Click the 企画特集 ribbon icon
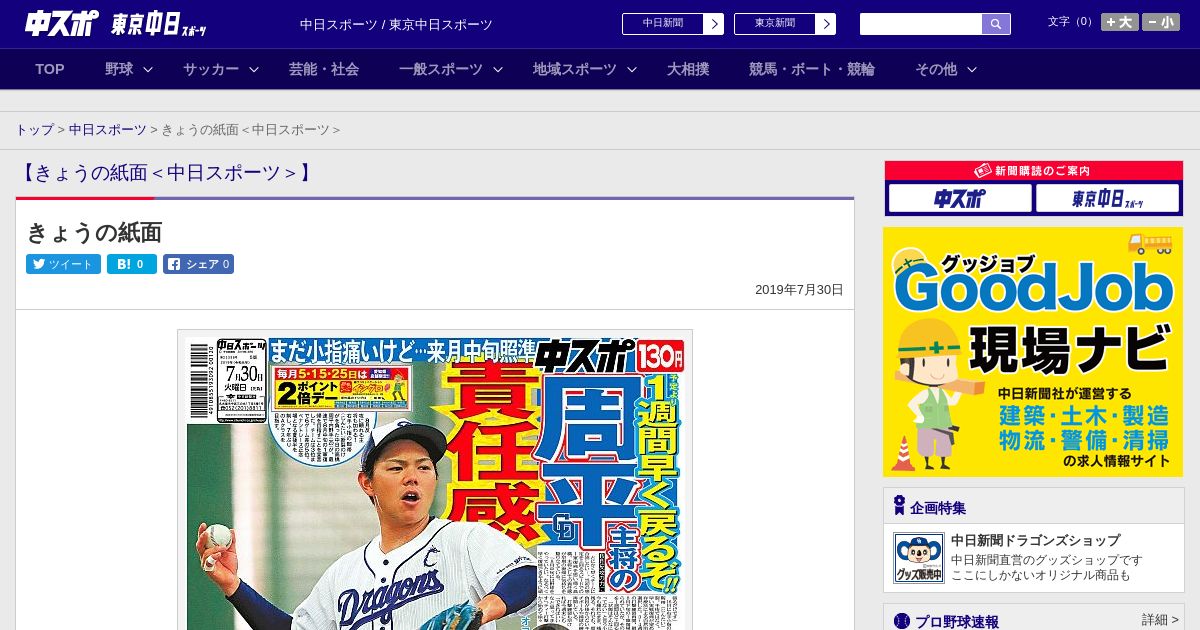 tap(899, 506)
